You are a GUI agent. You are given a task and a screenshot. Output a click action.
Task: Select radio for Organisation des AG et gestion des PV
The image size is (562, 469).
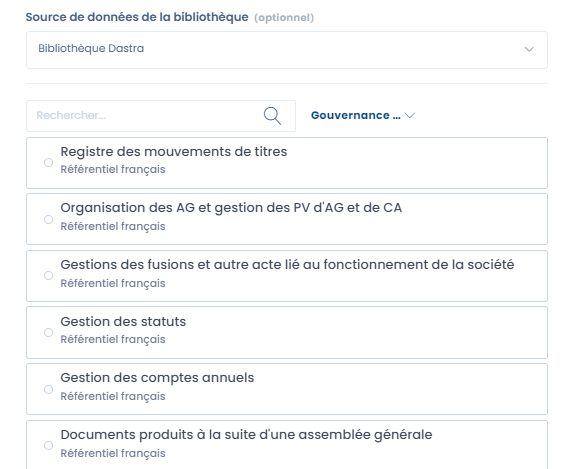click(48, 219)
